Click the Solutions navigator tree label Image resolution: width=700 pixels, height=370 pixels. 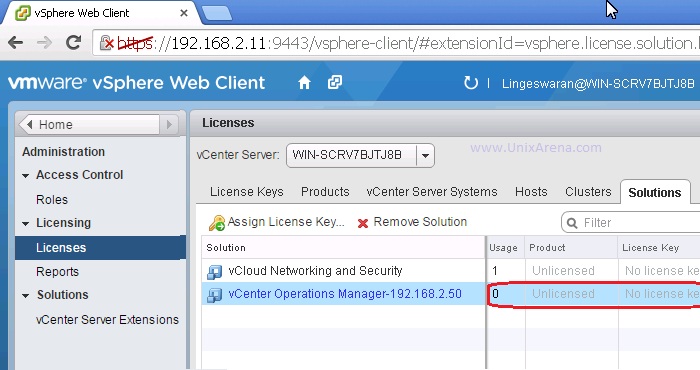click(x=62, y=295)
